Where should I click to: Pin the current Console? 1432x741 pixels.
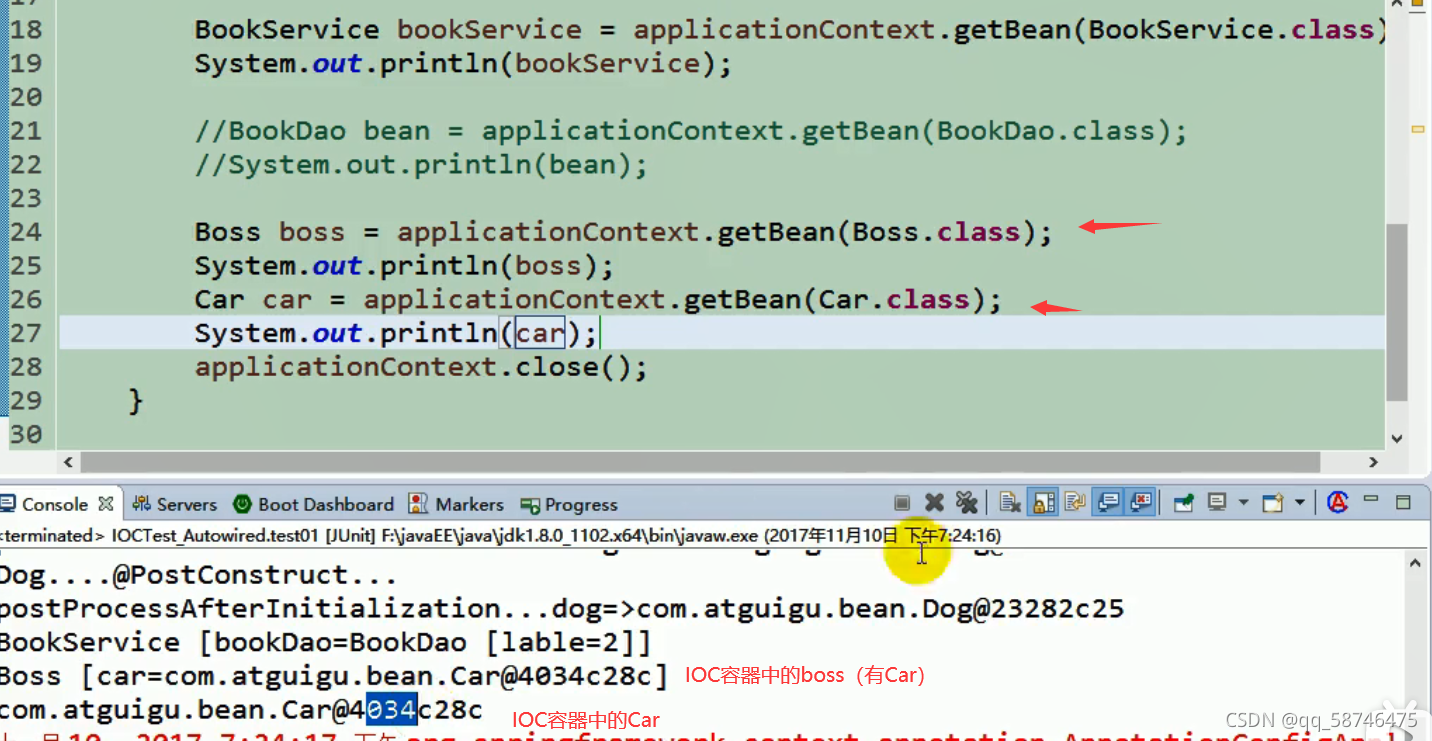pos(1184,503)
